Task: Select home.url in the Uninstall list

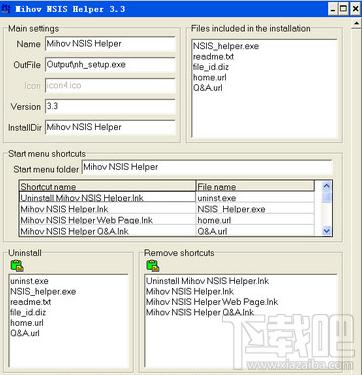Action: [x=27, y=323]
